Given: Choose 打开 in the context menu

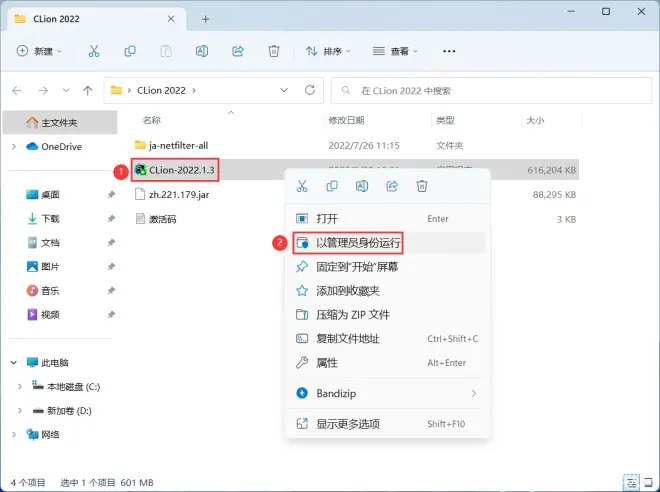Looking at the screenshot, I should click(x=387, y=219).
